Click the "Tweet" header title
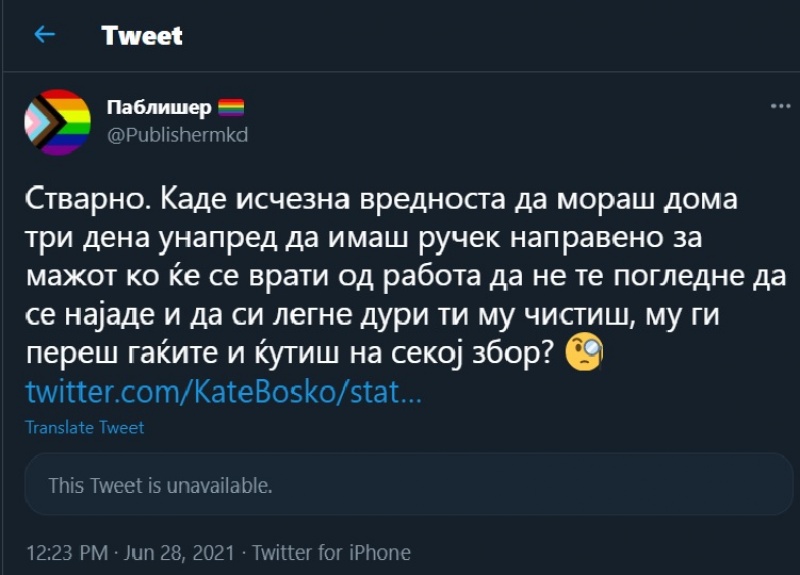 click(142, 36)
